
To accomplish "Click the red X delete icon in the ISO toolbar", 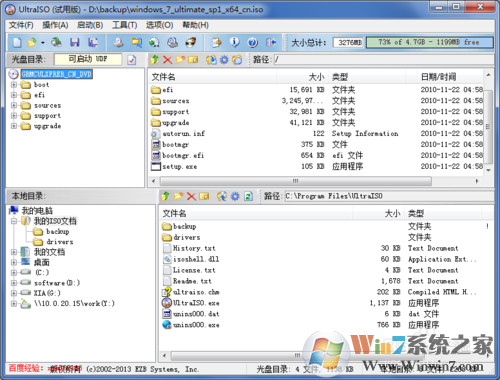I will coord(167,60).
